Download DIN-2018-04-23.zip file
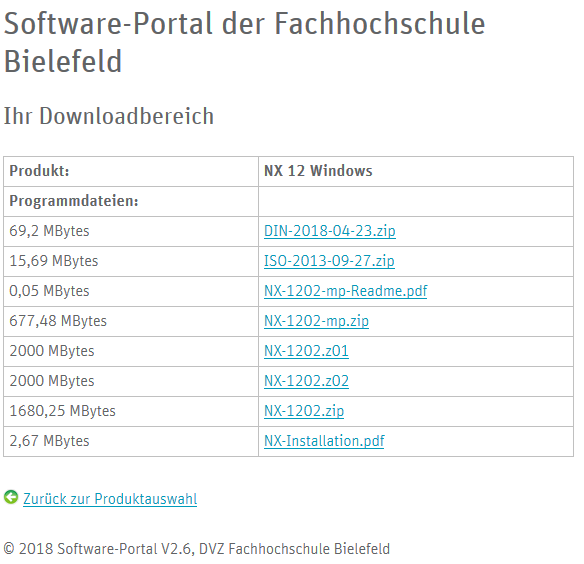 tap(330, 231)
